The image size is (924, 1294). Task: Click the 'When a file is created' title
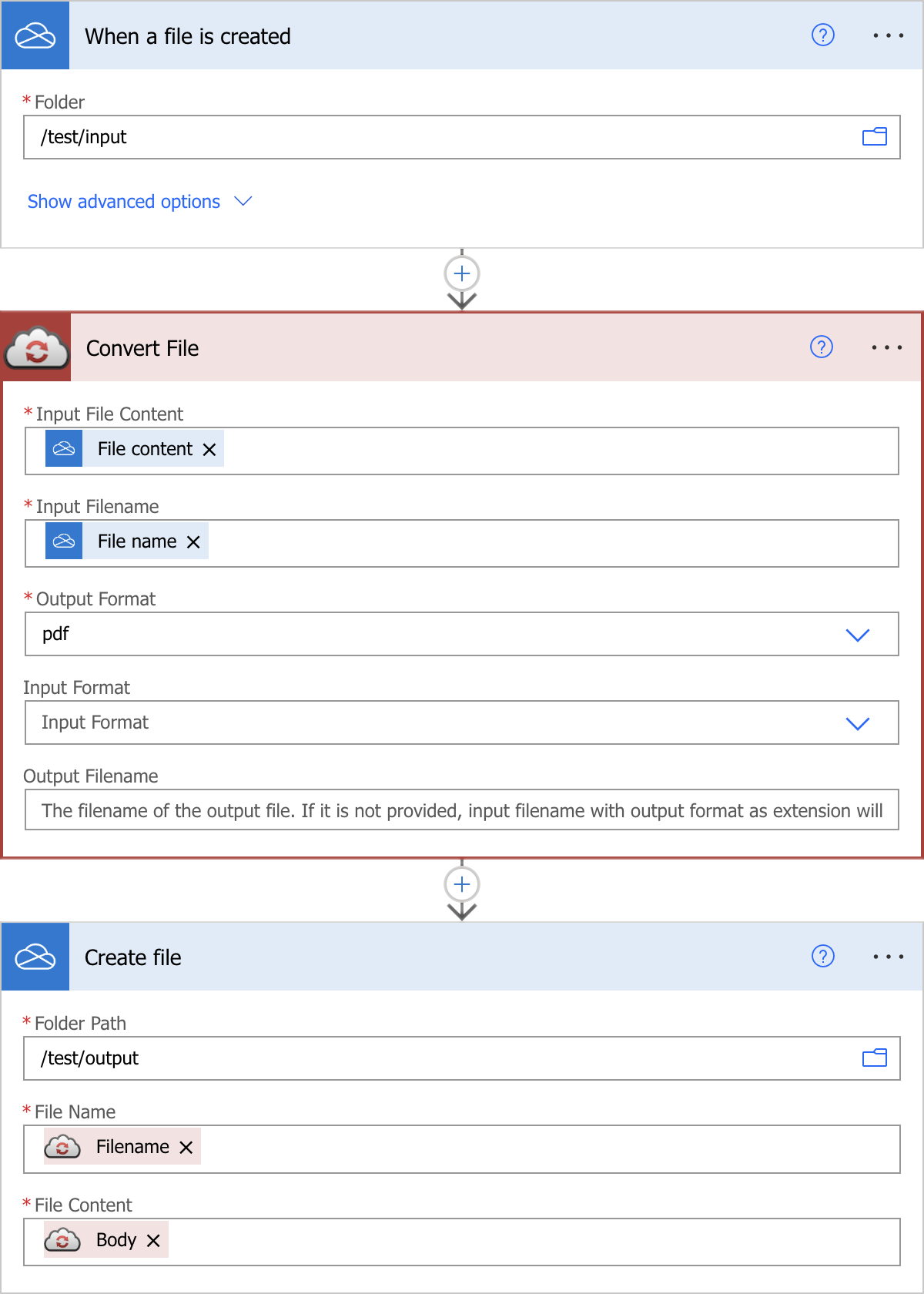188,36
